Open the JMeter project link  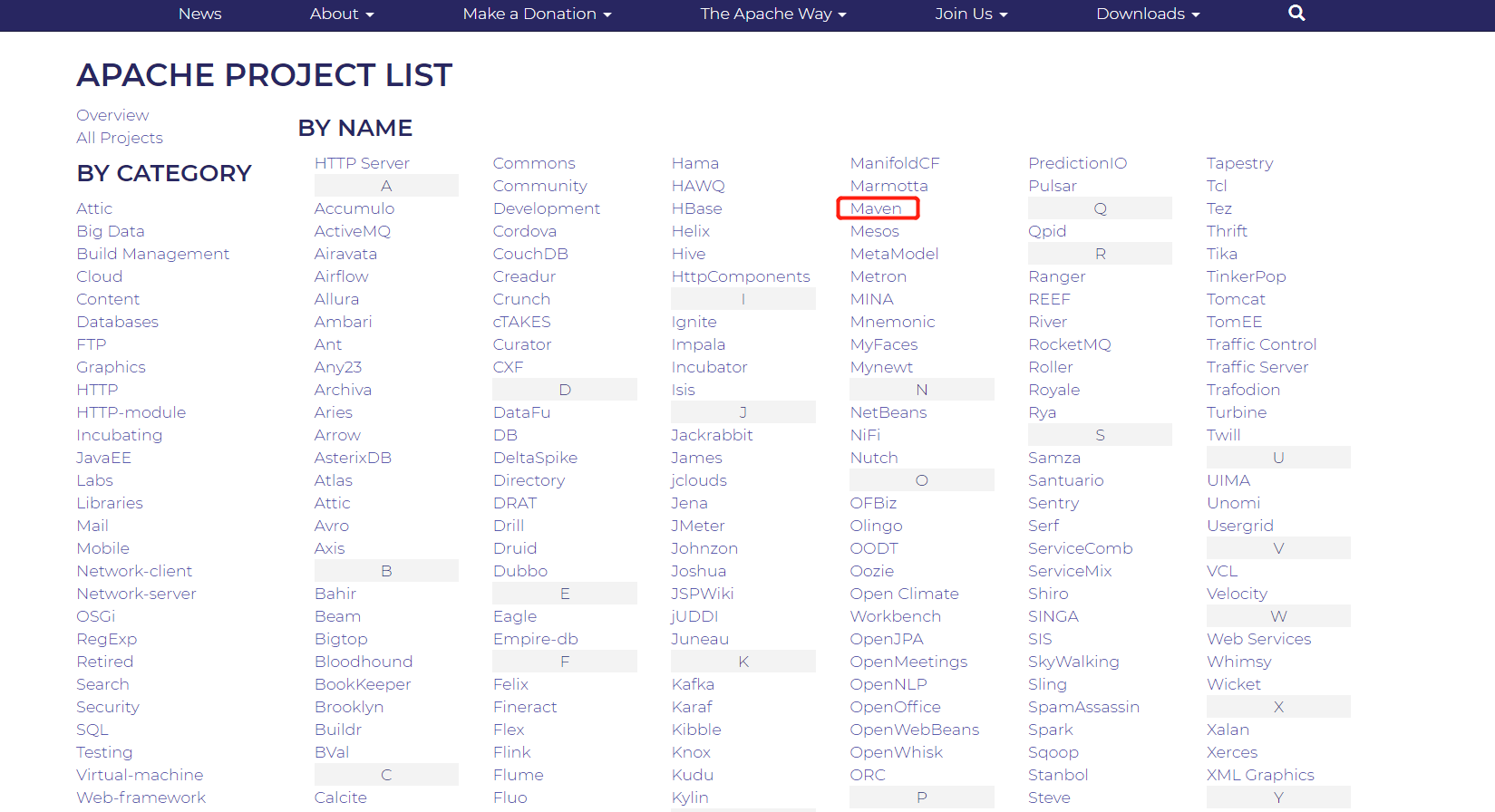tap(698, 526)
